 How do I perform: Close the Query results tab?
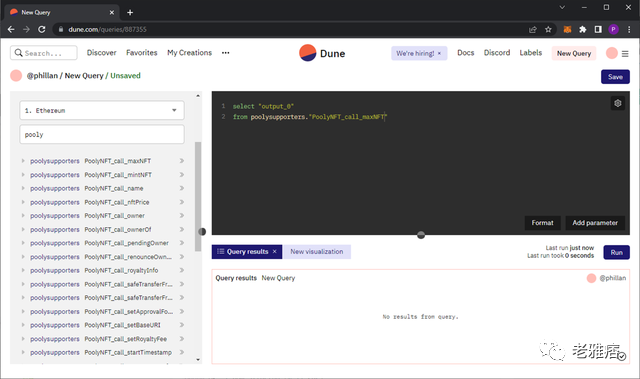(275, 252)
